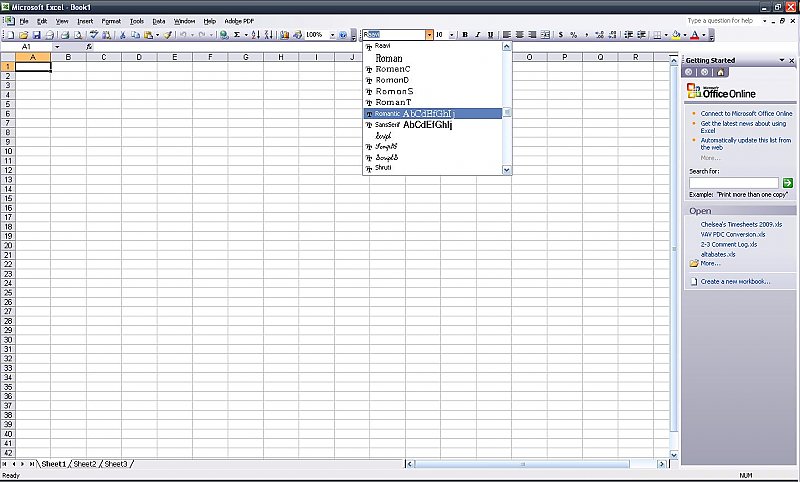800x482 pixels.
Task: Open the Insert menu
Action: click(85, 21)
